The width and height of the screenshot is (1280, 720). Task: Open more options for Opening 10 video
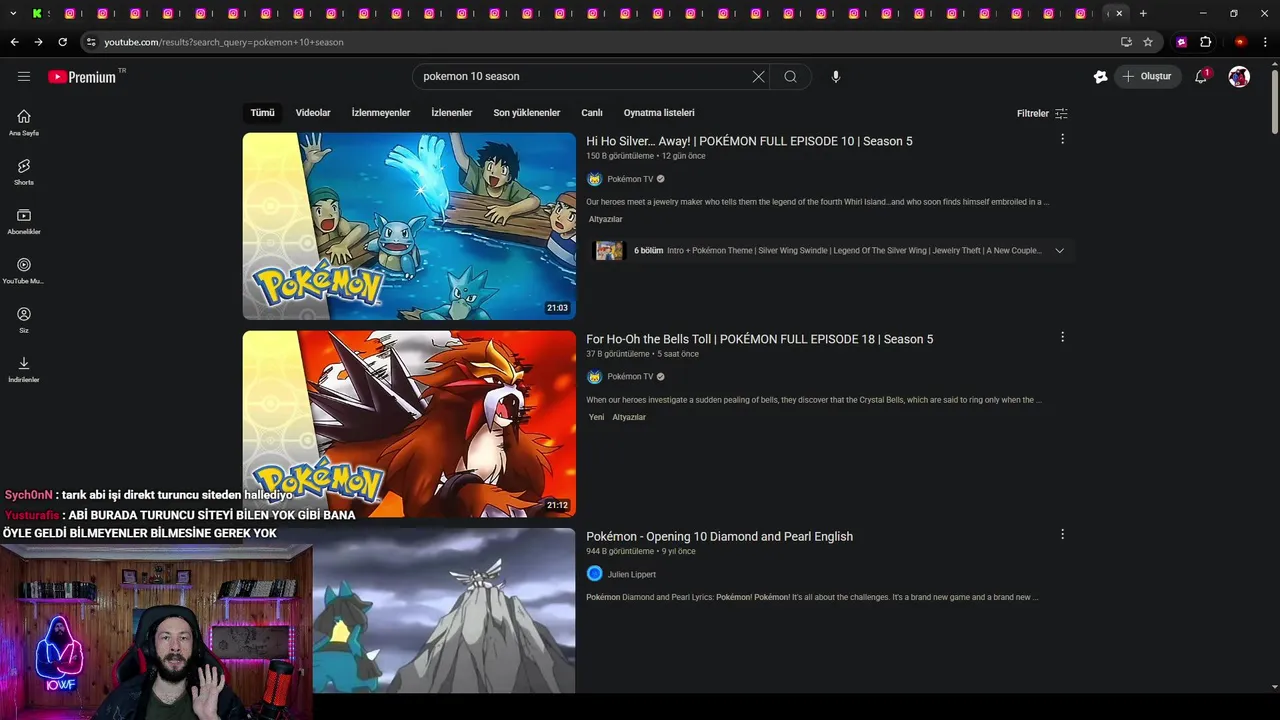point(1062,534)
